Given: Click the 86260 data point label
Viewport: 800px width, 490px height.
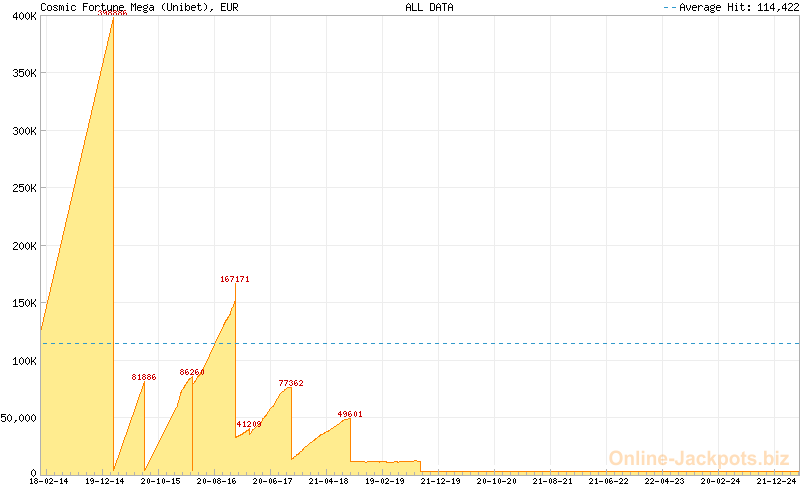Looking at the screenshot, I should 192,372.
